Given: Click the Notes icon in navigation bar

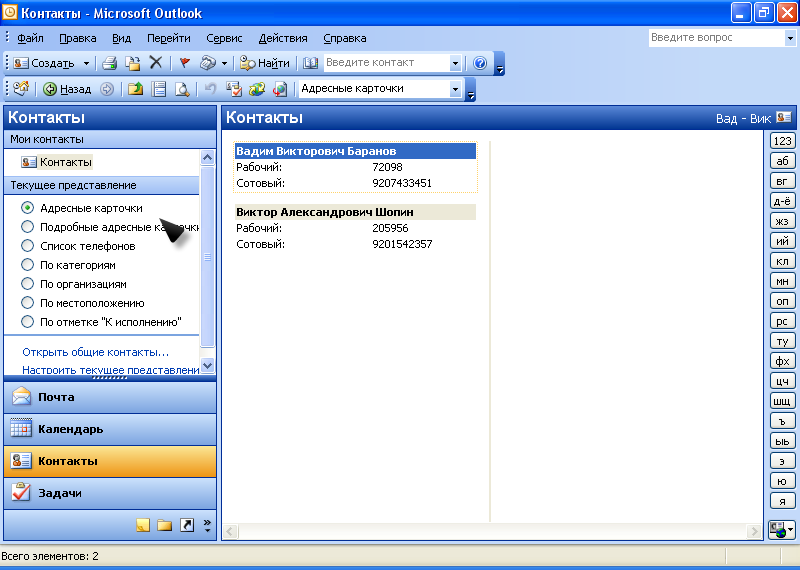Looking at the screenshot, I should [143, 525].
